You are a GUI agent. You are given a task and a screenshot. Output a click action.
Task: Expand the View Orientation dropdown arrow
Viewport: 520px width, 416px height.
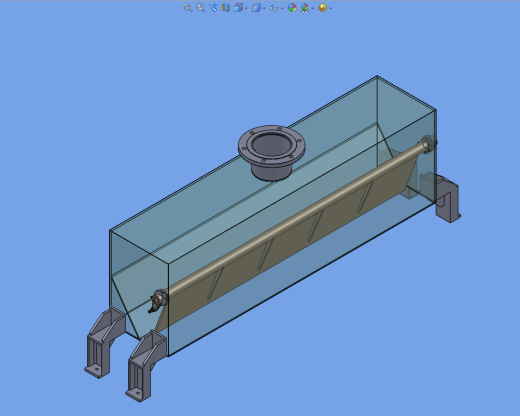[246, 8]
